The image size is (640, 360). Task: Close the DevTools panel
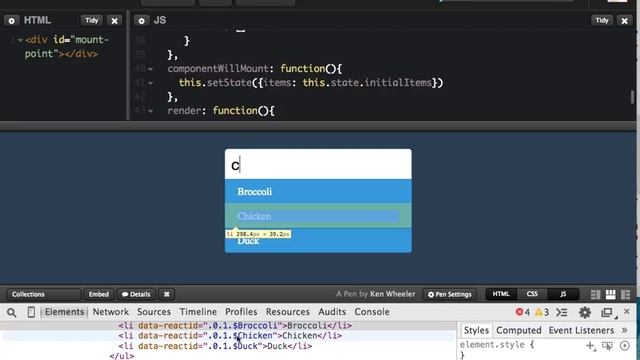(627, 312)
